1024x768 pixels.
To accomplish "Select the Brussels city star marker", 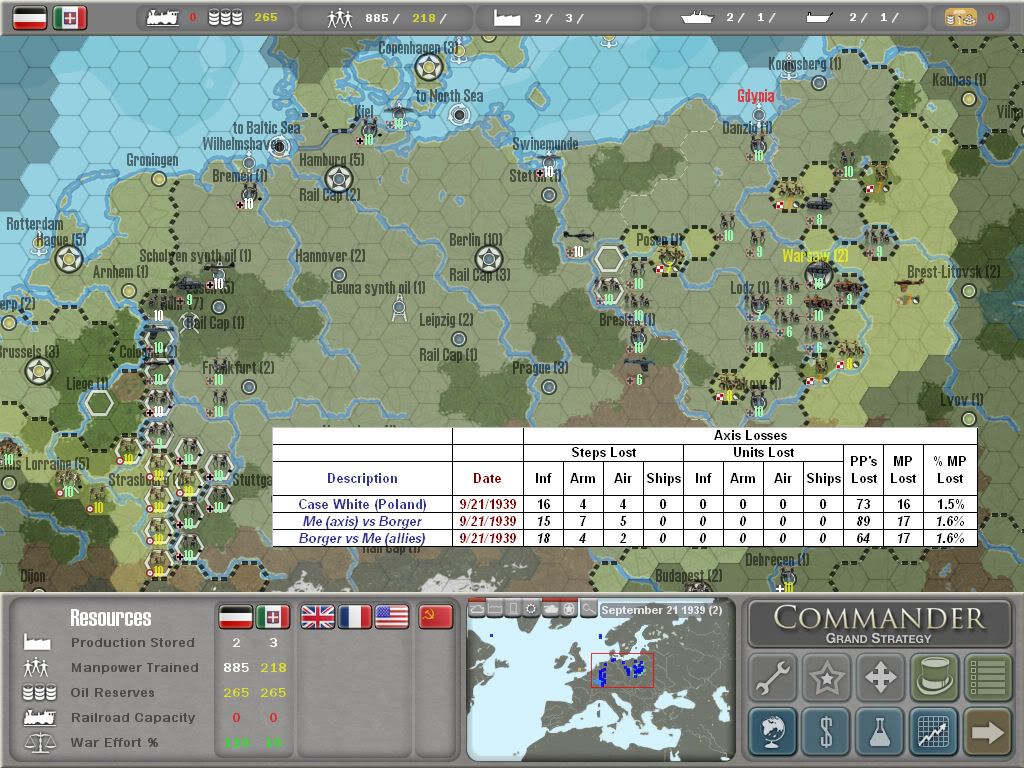I will tap(39, 371).
